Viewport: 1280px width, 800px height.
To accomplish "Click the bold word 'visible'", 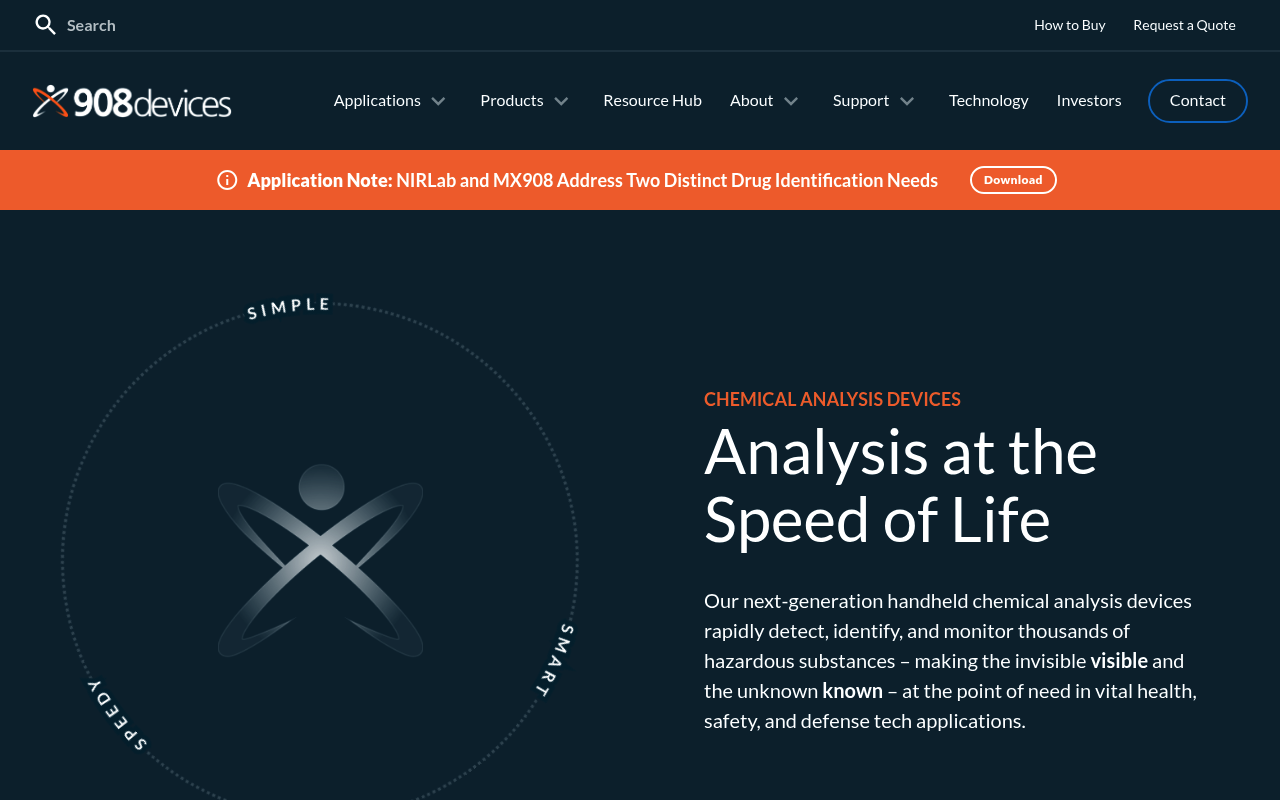I will coord(1119,661).
